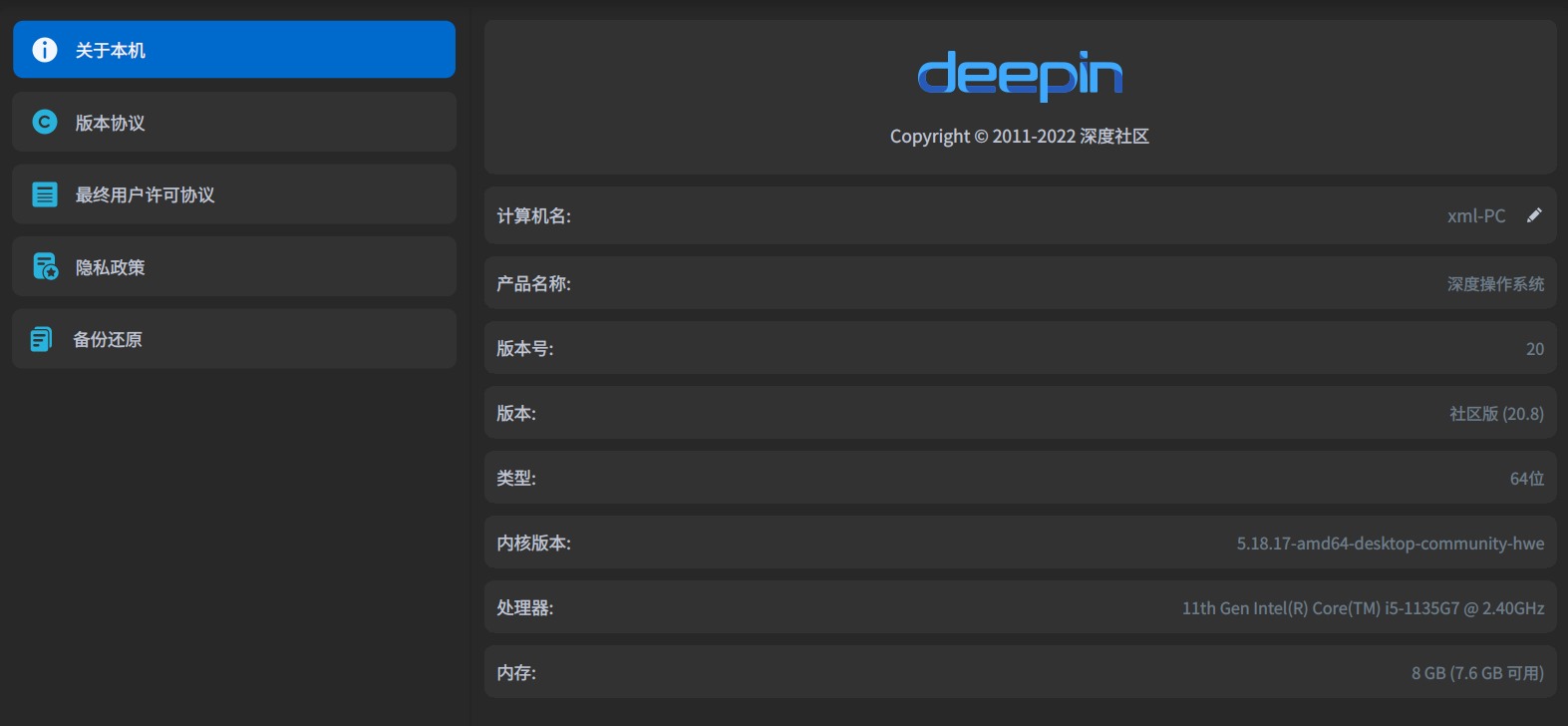
Task: Click the deepin logo
Action: 1020,76
